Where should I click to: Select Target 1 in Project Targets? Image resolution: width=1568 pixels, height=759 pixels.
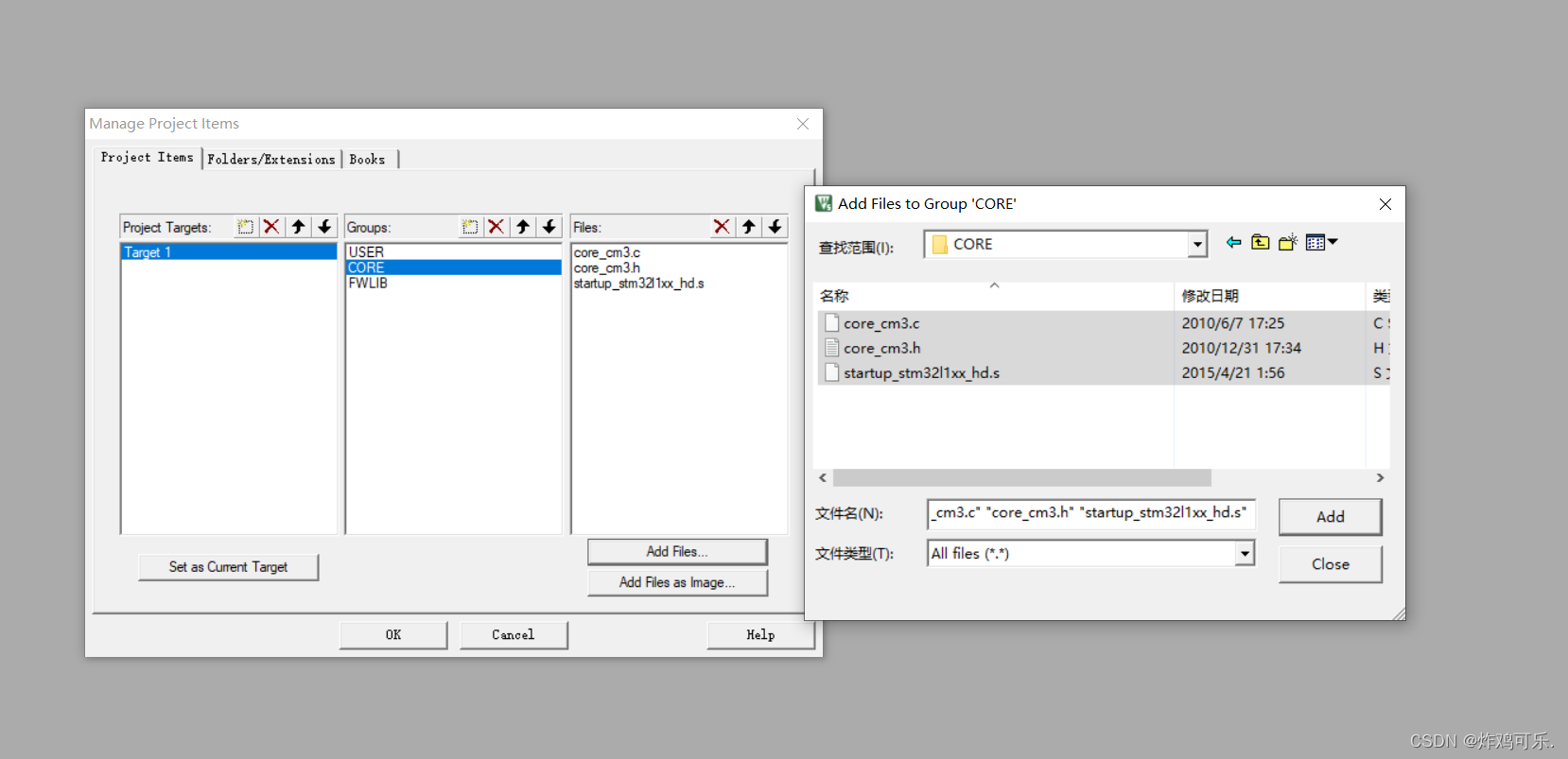(x=229, y=252)
